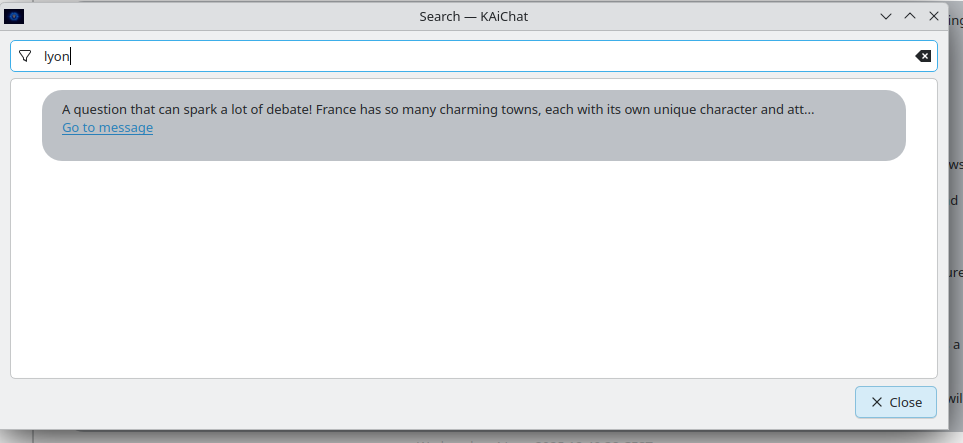Click the empty white area below the result
963x443 pixels.
tap(474, 270)
